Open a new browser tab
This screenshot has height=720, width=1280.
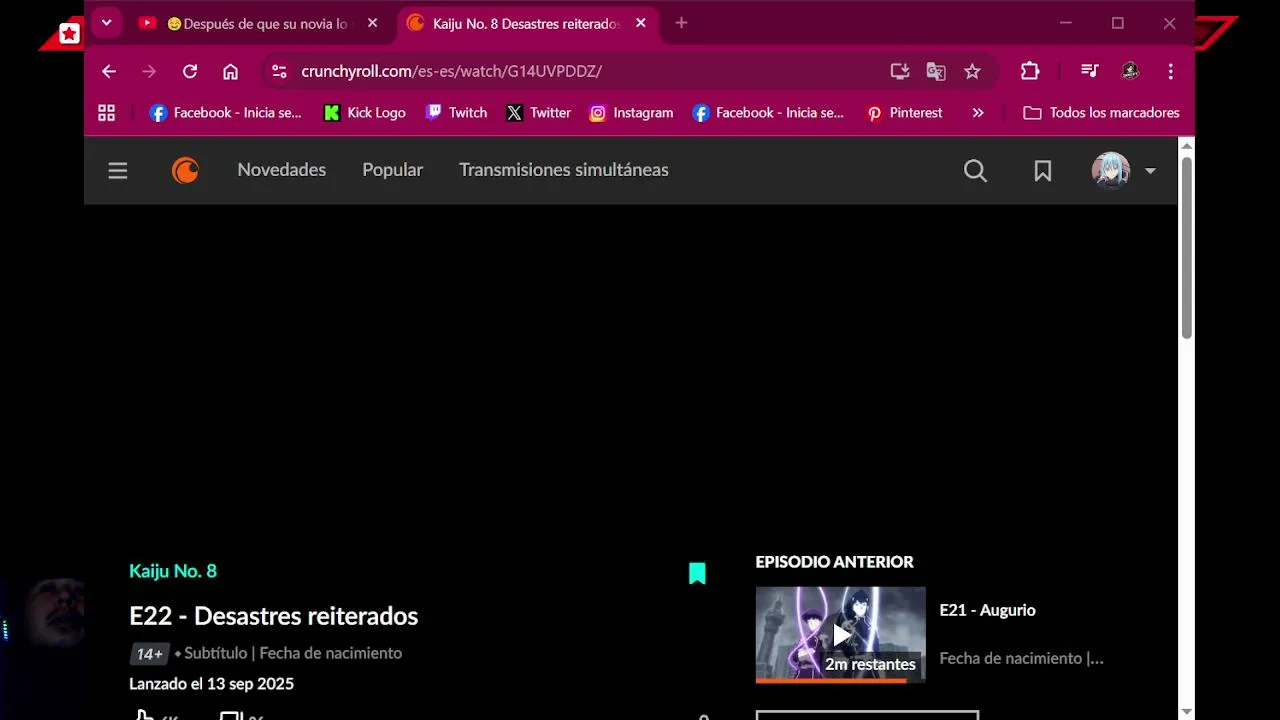coord(681,23)
